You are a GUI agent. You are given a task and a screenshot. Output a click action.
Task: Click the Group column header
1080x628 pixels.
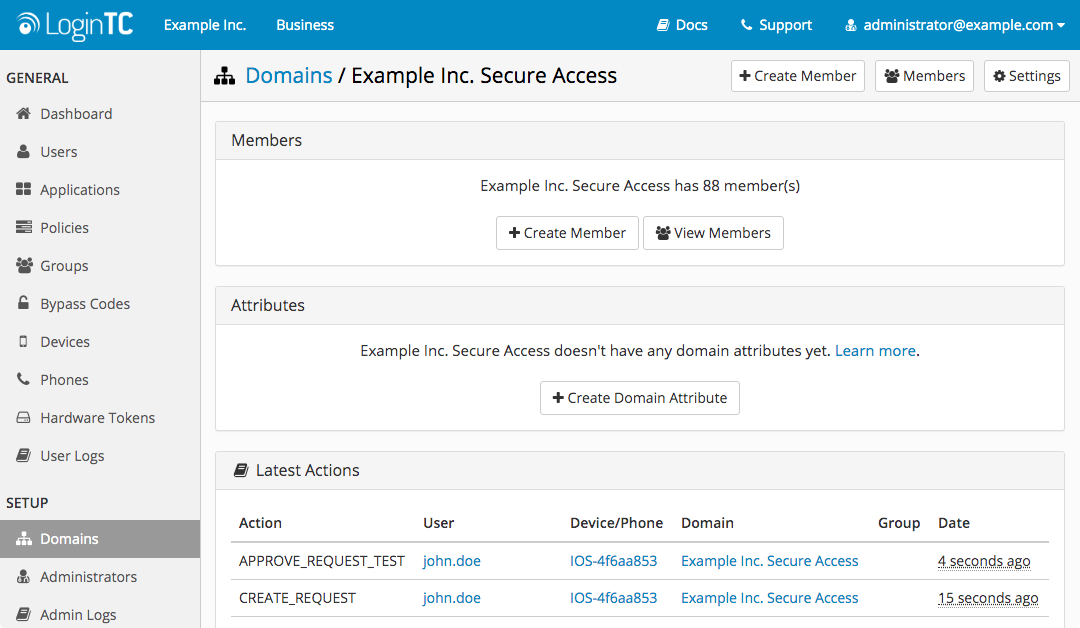(x=898, y=523)
